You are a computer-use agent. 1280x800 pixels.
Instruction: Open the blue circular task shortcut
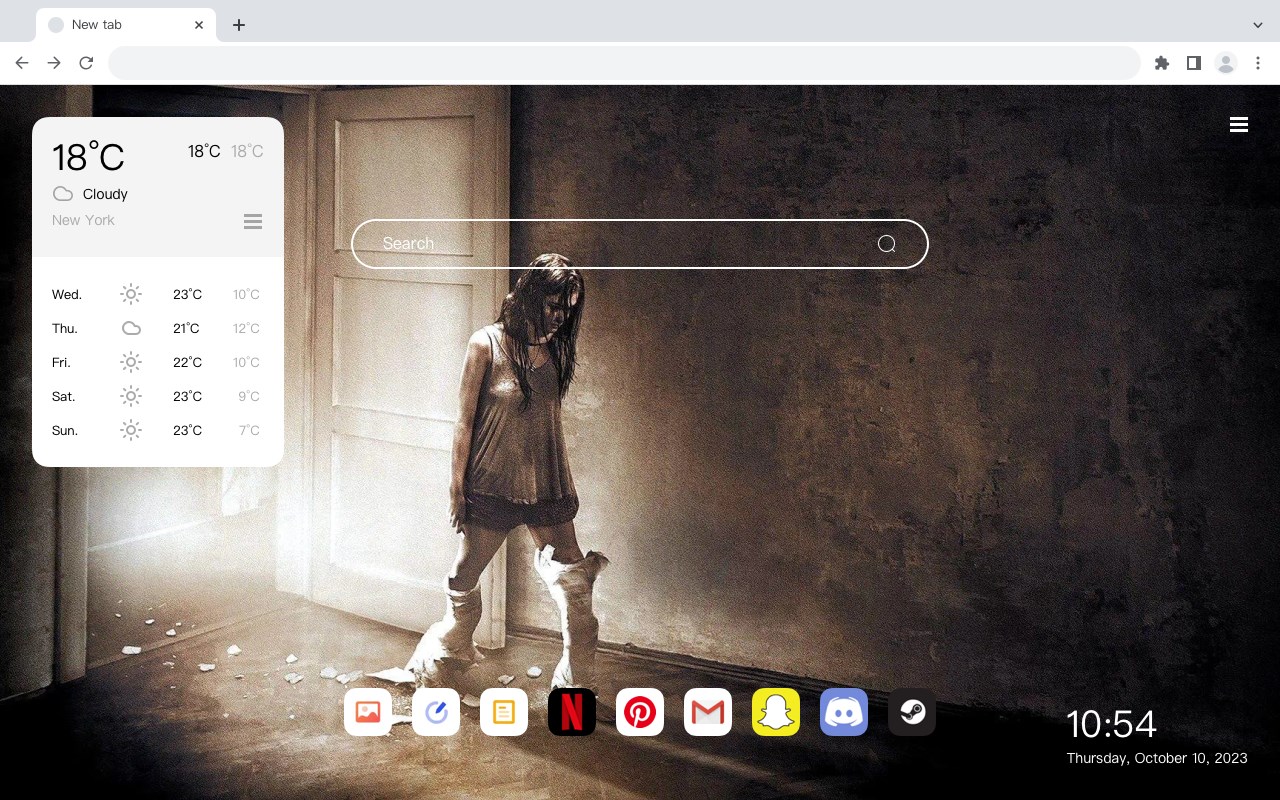(436, 712)
